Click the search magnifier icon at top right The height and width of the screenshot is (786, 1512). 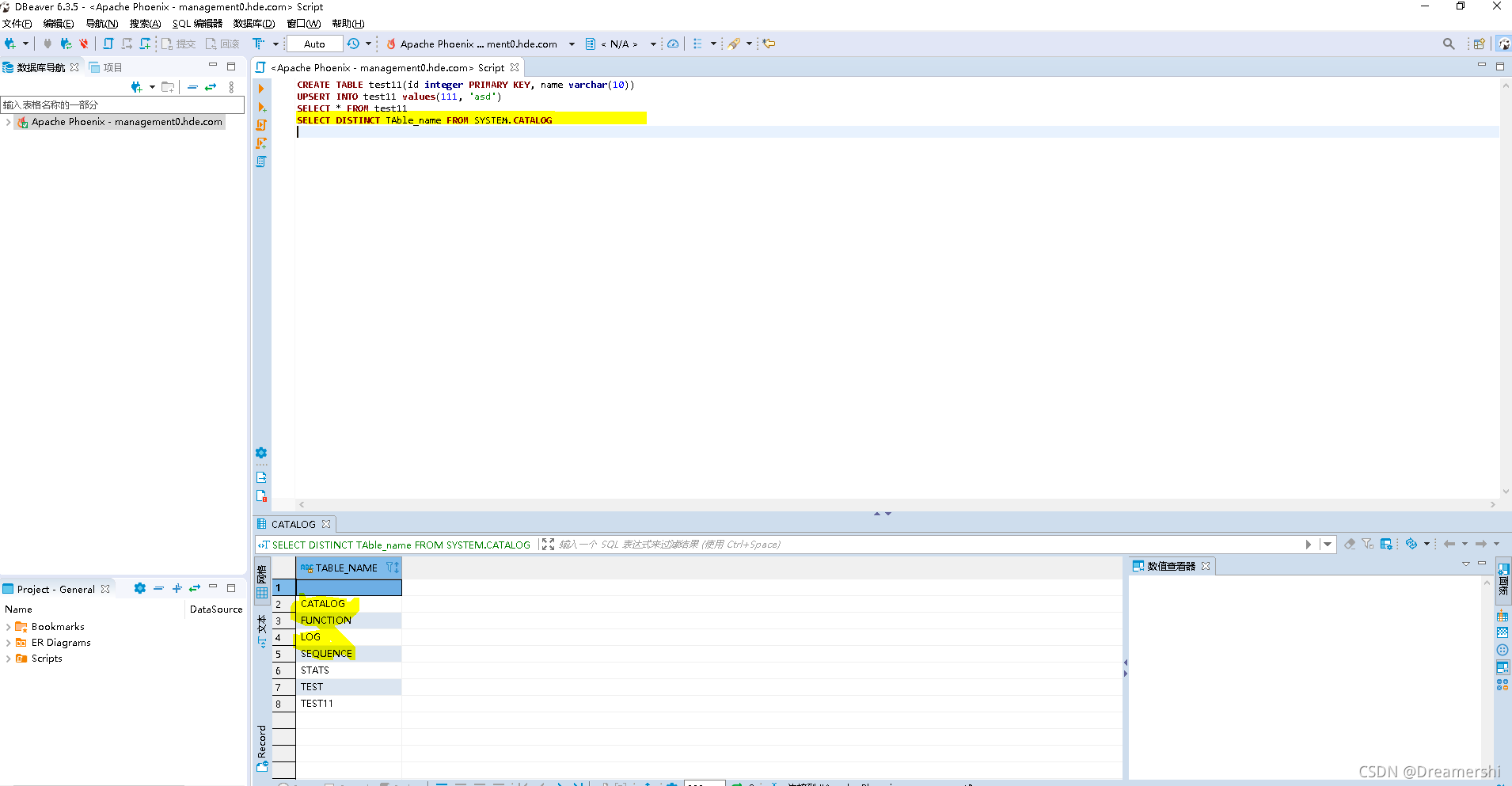1449,44
